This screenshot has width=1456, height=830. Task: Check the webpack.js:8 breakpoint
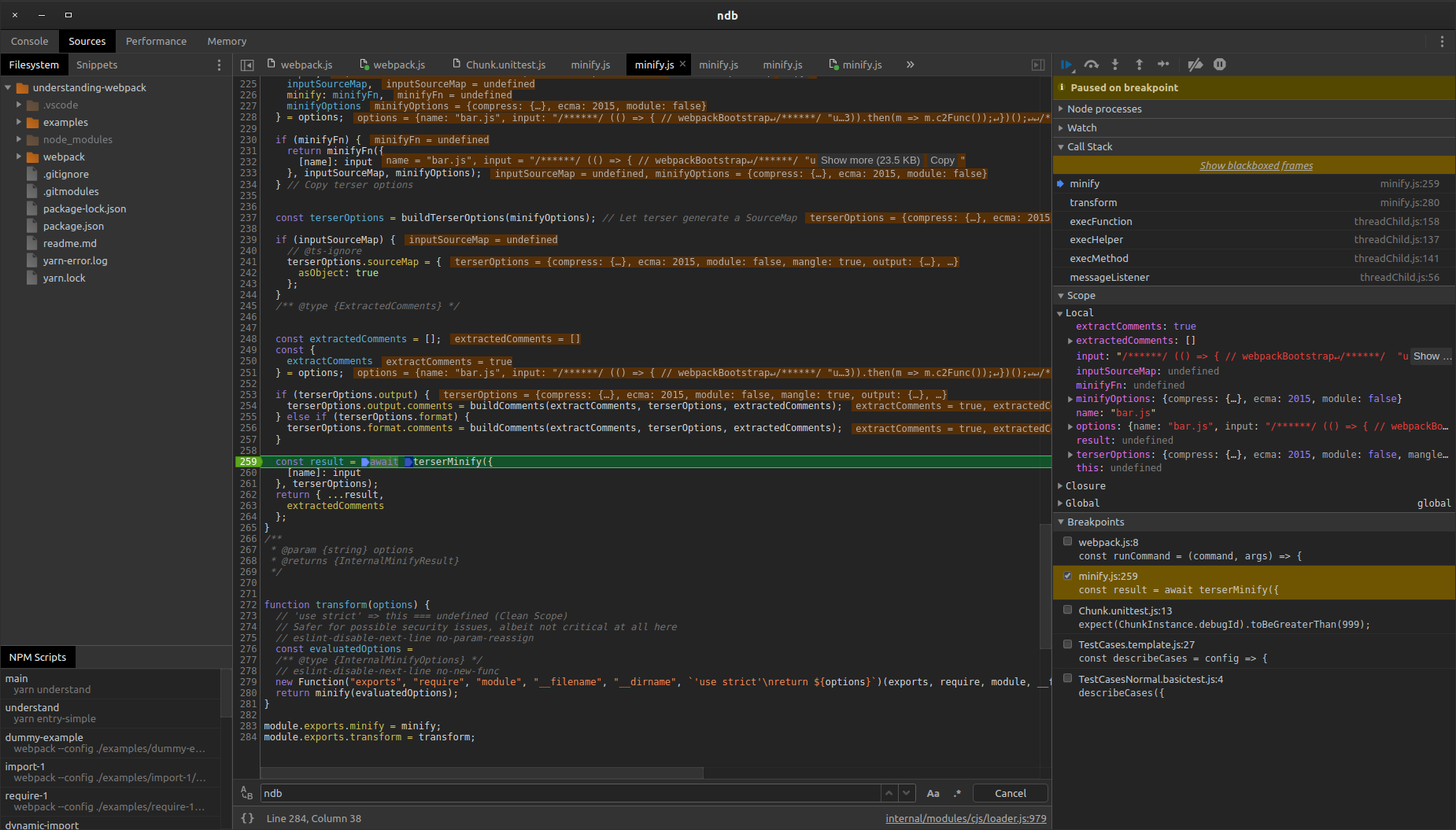[x=1067, y=541]
